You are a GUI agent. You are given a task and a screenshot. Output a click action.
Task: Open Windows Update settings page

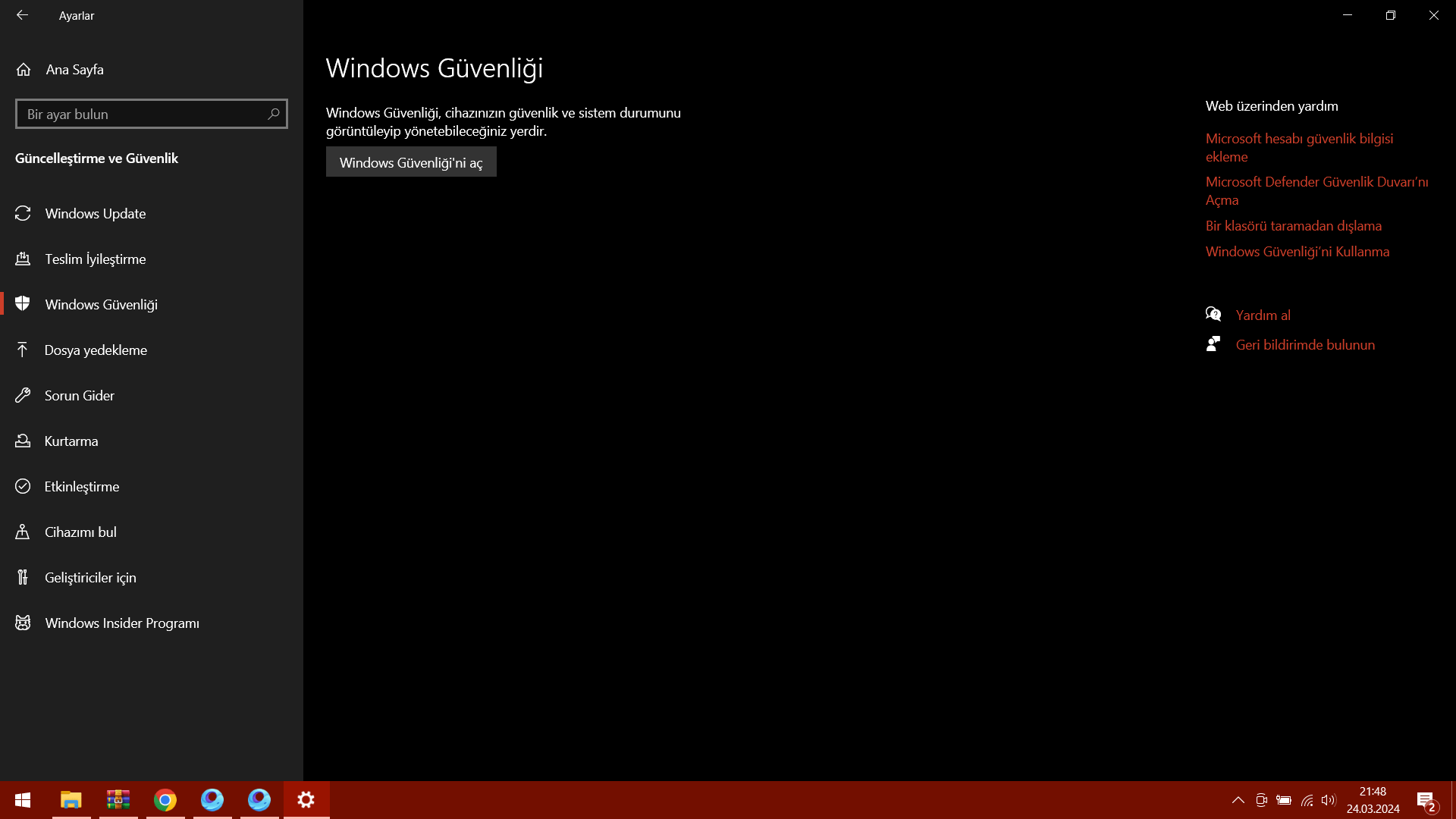pyautogui.click(x=152, y=214)
